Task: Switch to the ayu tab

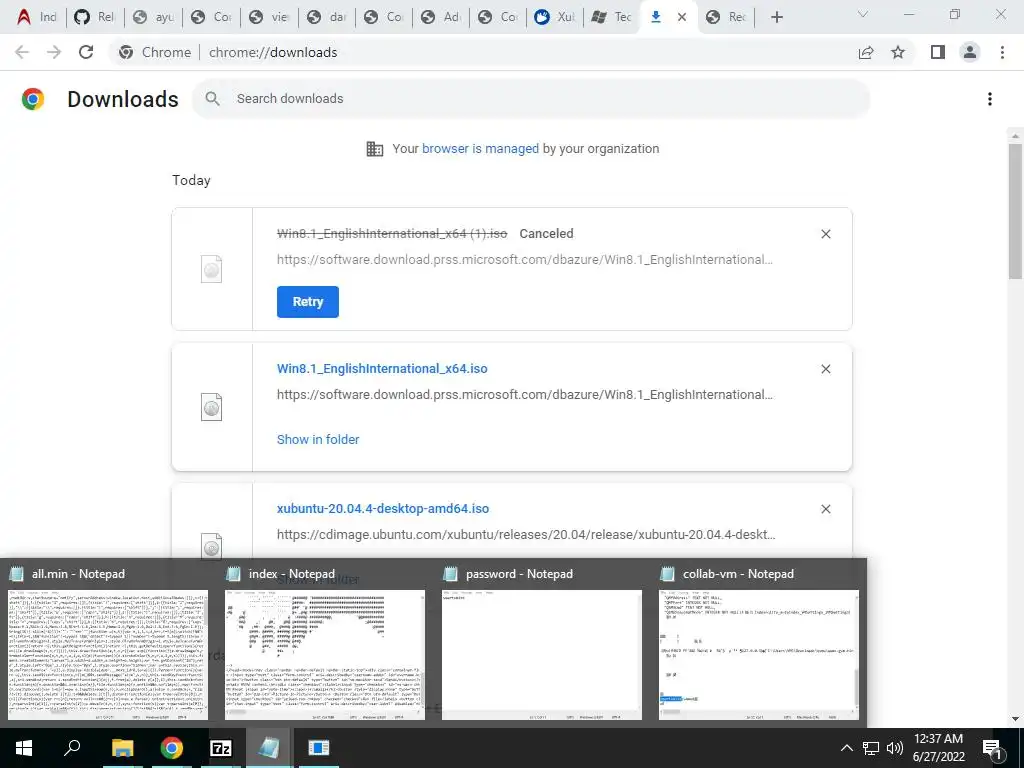Action: [x=153, y=17]
